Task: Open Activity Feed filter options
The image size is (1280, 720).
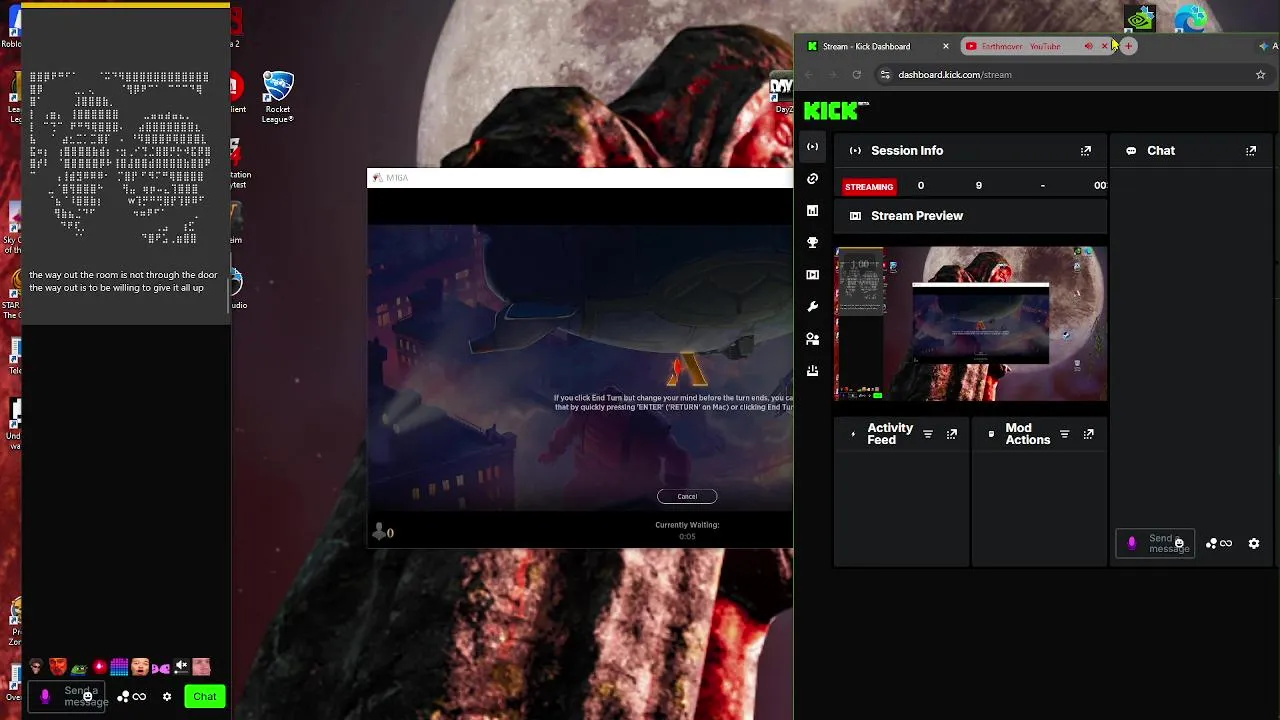Action: [928, 434]
